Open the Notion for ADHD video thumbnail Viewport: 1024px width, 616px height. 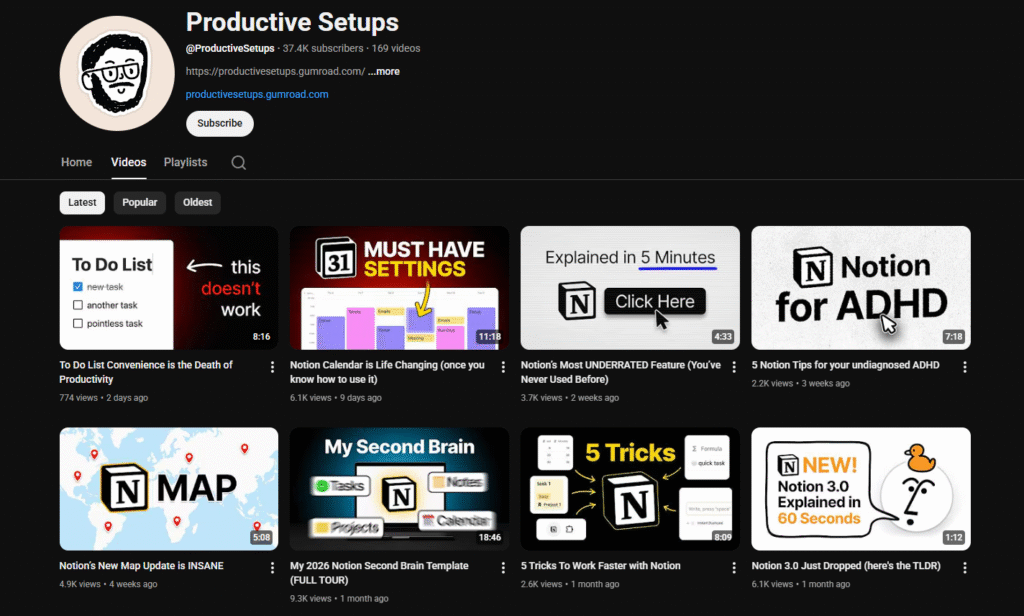pos(860,287)
